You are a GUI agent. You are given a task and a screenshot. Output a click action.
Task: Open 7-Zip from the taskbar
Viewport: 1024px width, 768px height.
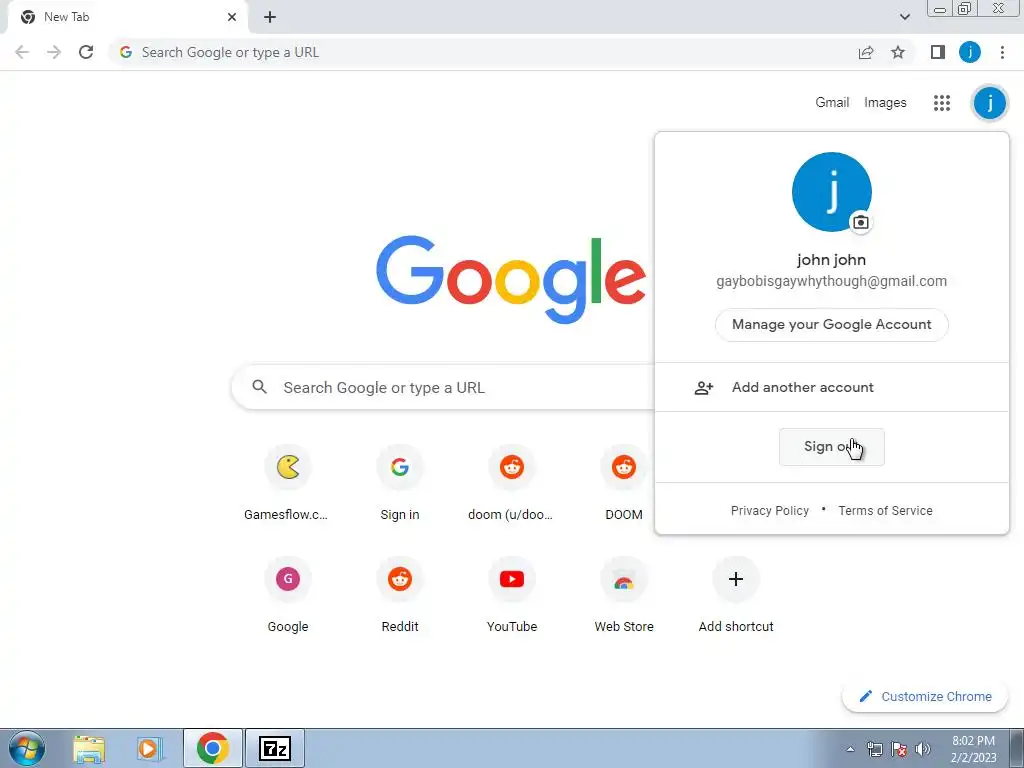pos(274,748)
